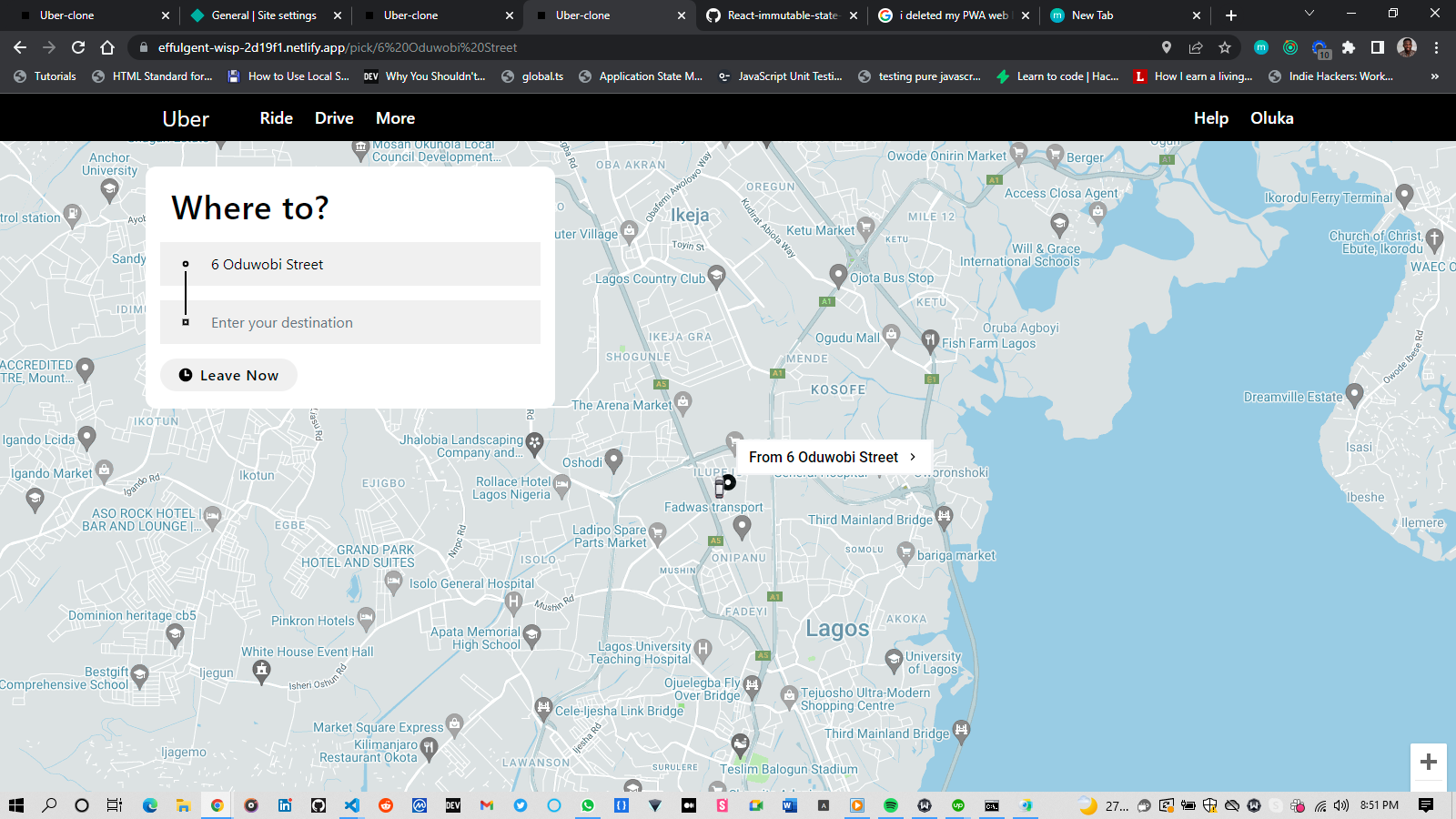
Task: Open WhatsApp from the taskbar
Action: point(588,805)
